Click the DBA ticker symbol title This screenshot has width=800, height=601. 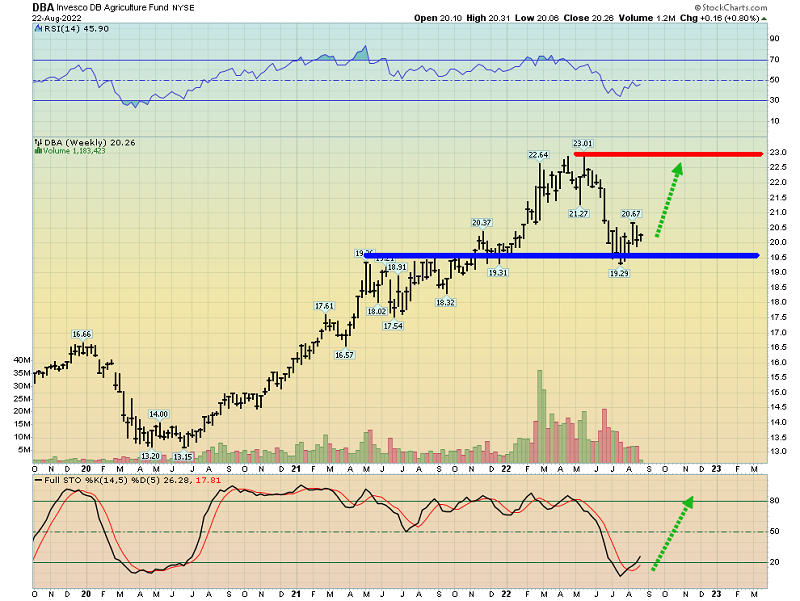pyautogui.click(x=42, y=6)
